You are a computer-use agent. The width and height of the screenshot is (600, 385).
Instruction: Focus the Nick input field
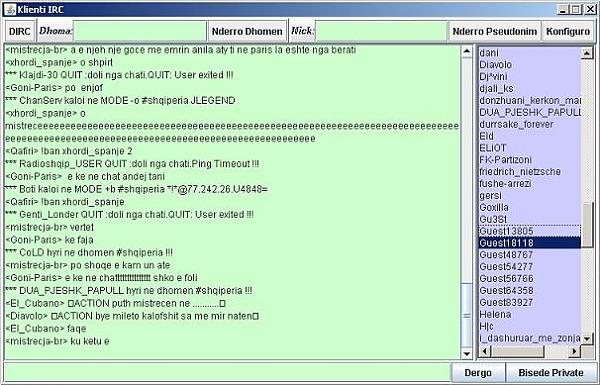[381, 31]
